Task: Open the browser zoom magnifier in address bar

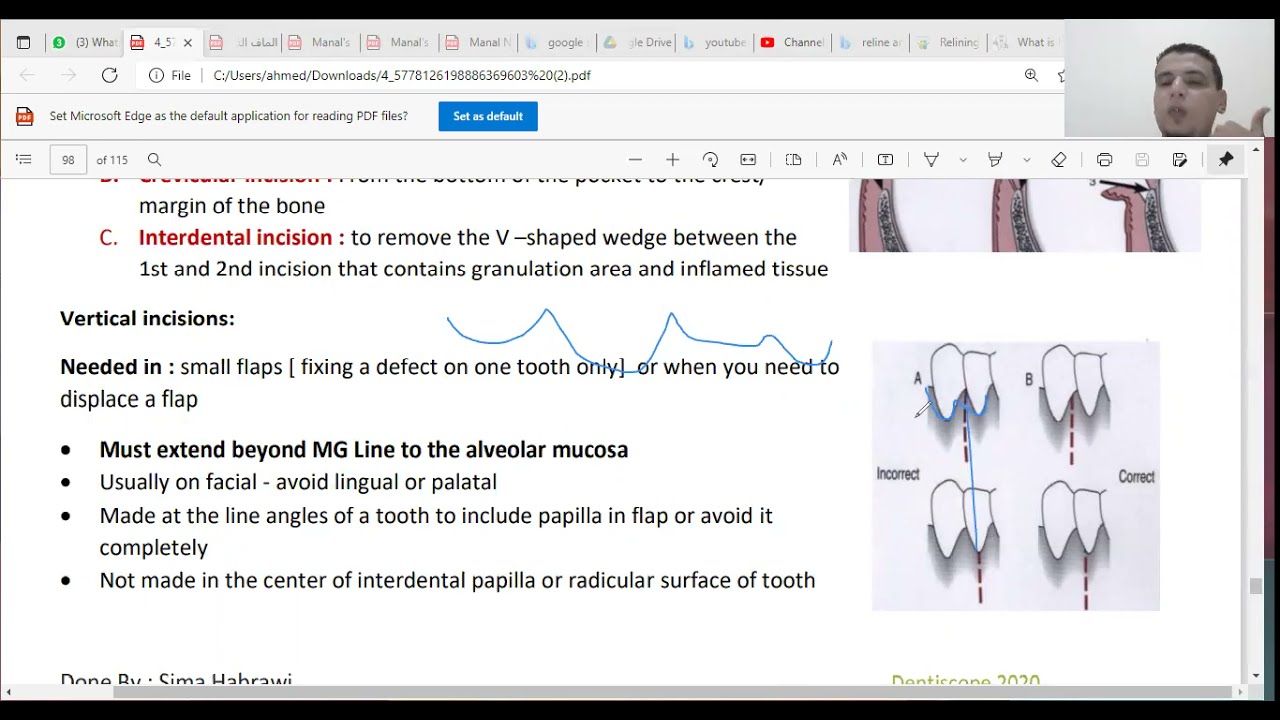Action: [1031, 75]
